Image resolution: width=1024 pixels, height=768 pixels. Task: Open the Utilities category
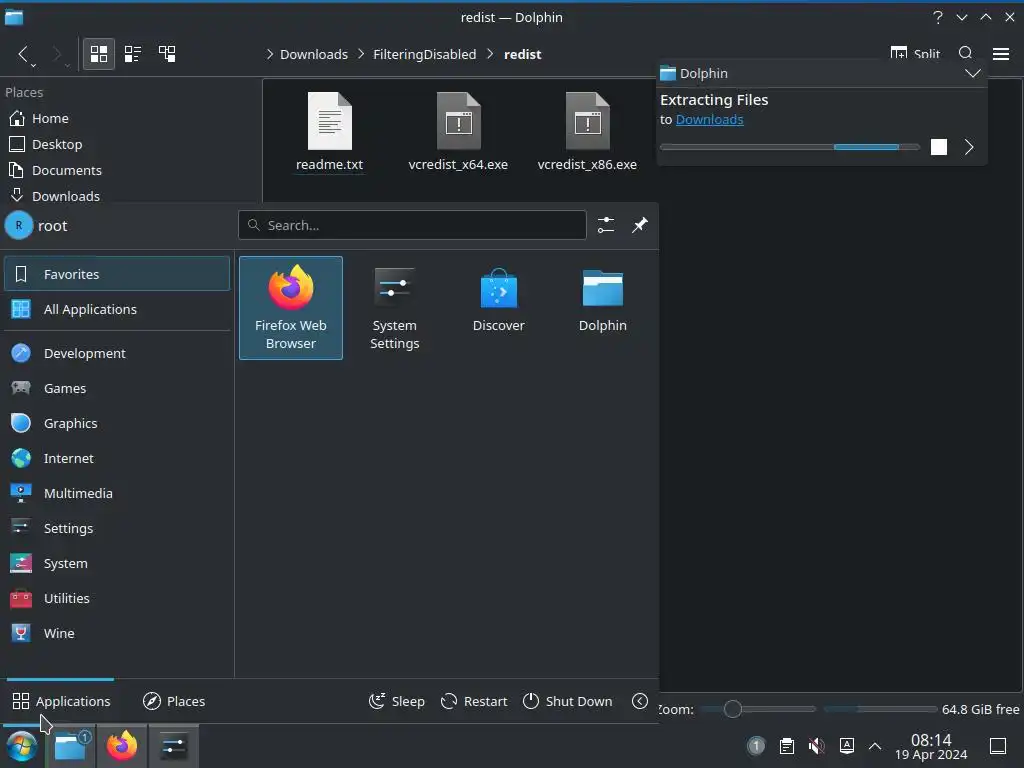tap(117, 598)
